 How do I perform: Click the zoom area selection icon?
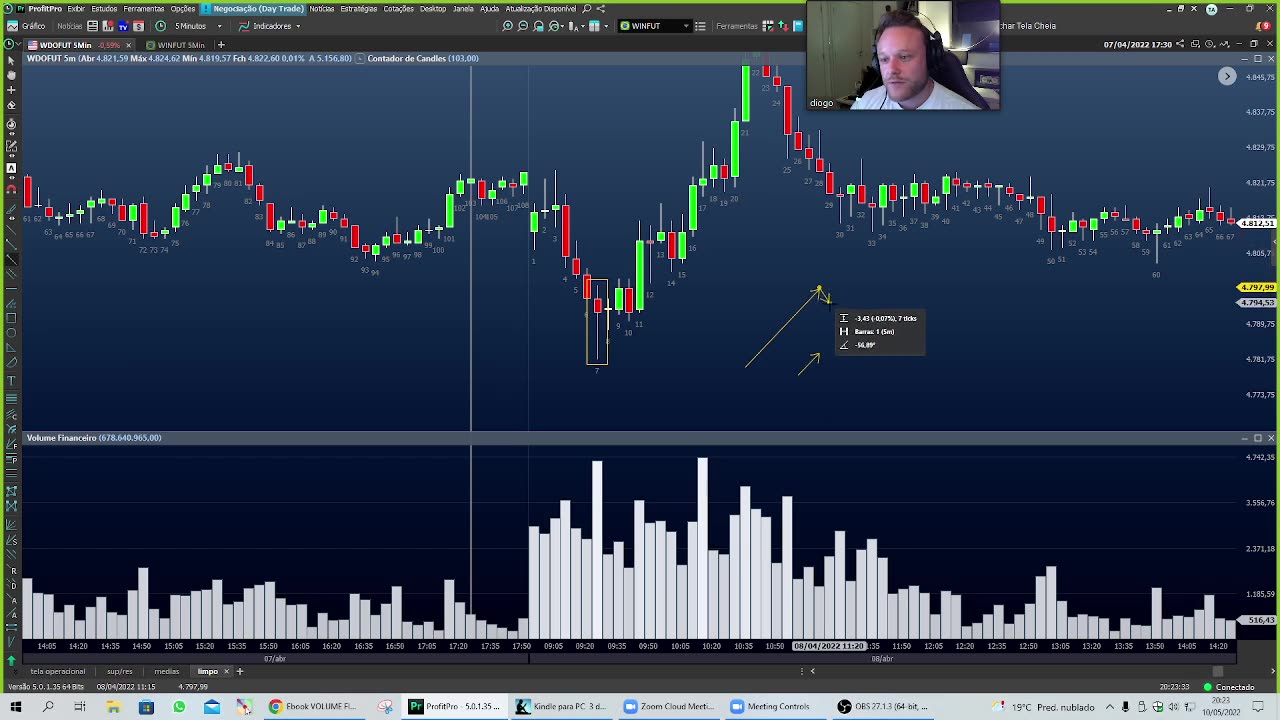tap(539, 26)
